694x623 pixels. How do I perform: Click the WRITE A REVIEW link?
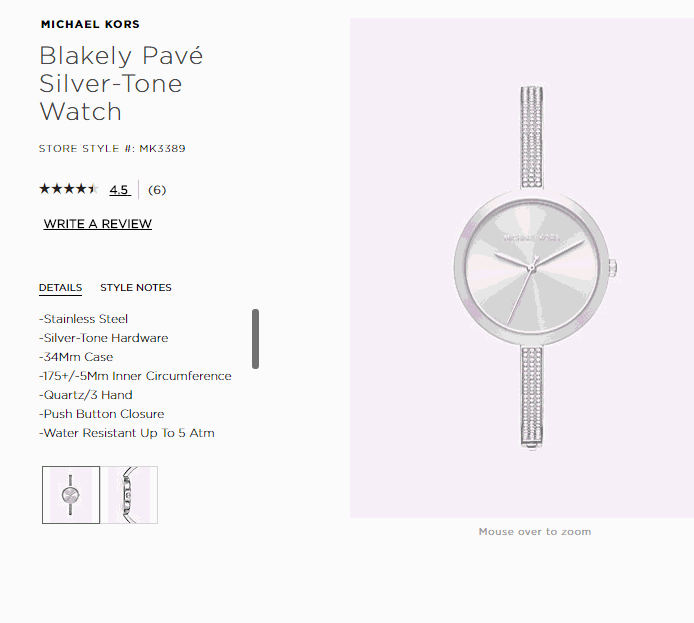pyautogui.click(x=97, y=224)
